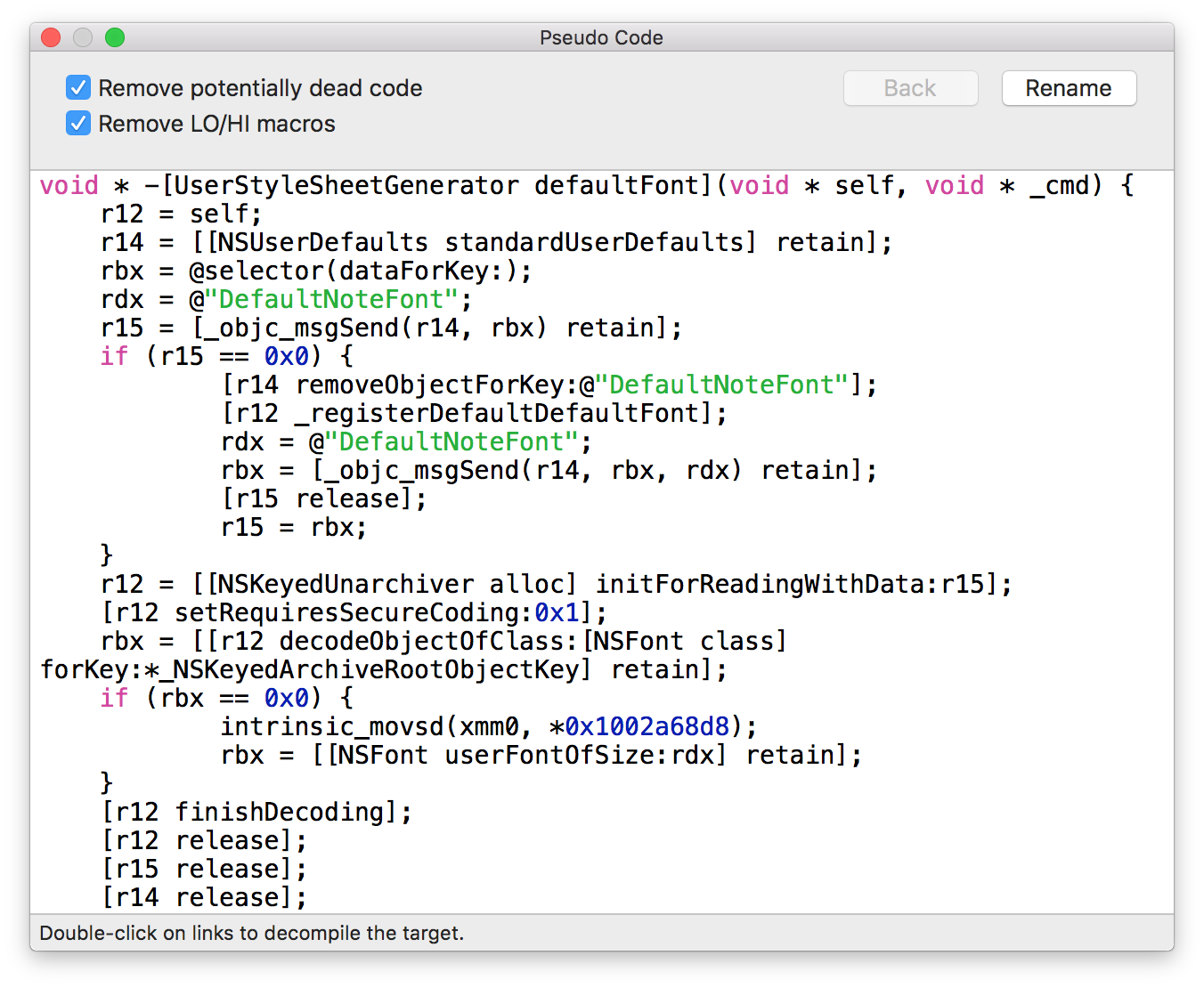Click the string in 'rdx = @"DefaultNoteFont";' before the if
This screenshot has height=988, width=1204.
tap(331, 299)
